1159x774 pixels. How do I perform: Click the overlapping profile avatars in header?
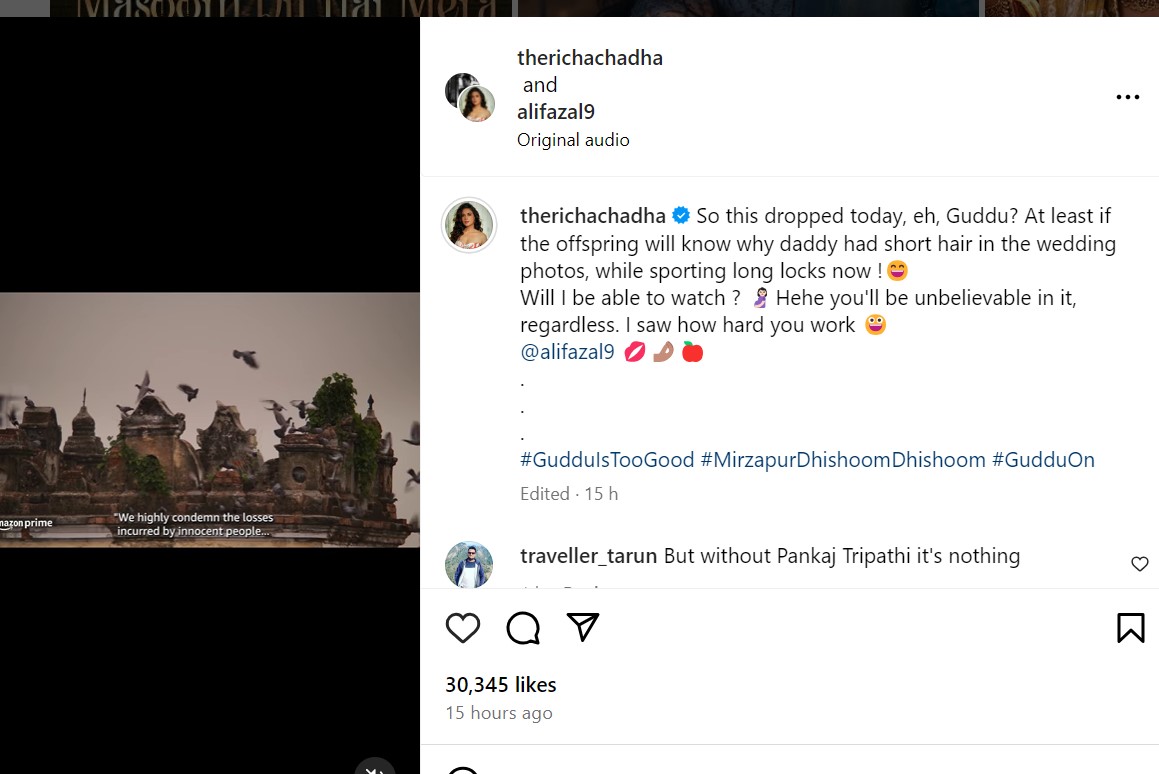470,97
